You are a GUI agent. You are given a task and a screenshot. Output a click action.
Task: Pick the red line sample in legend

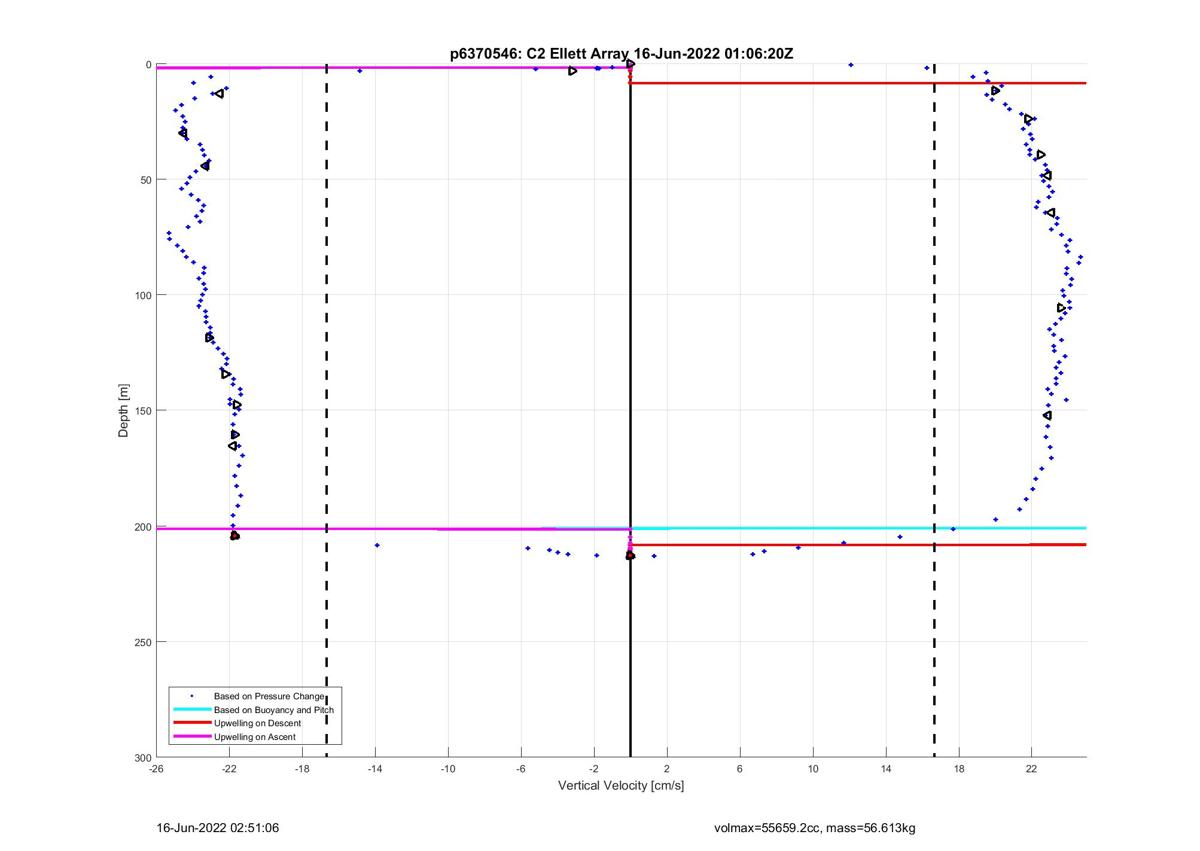pyautogui.click(x=192, y=723)
